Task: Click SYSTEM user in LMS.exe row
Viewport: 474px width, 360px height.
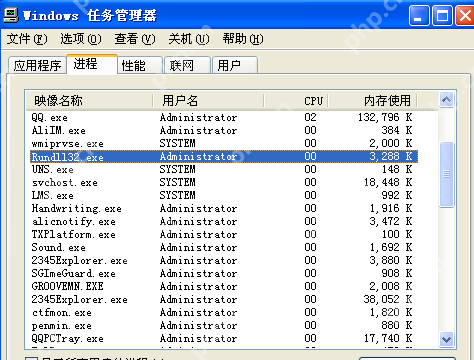Action: pyautogui.click(x=177, y=195)
